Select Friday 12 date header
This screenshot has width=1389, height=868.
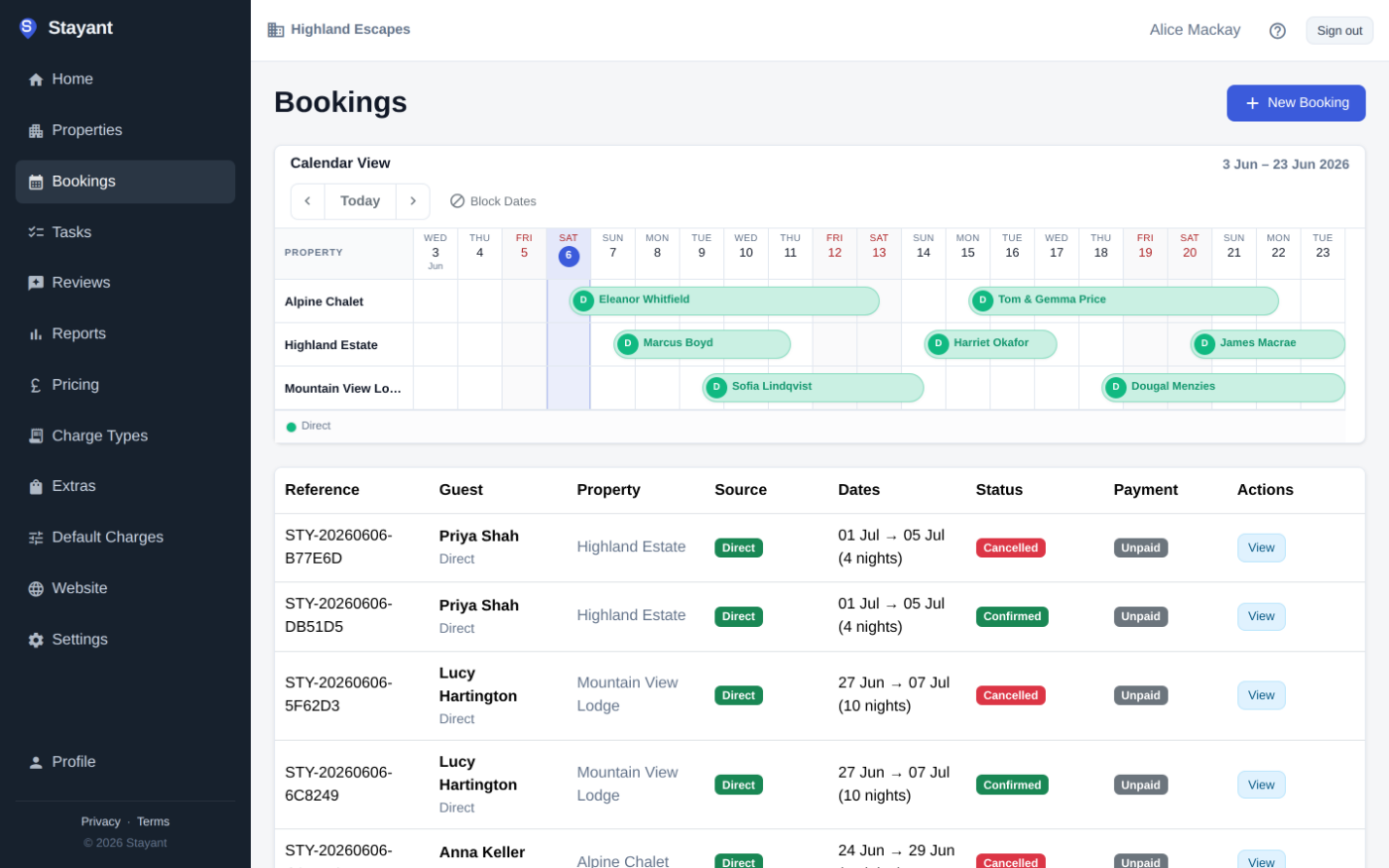click(834, 254)
